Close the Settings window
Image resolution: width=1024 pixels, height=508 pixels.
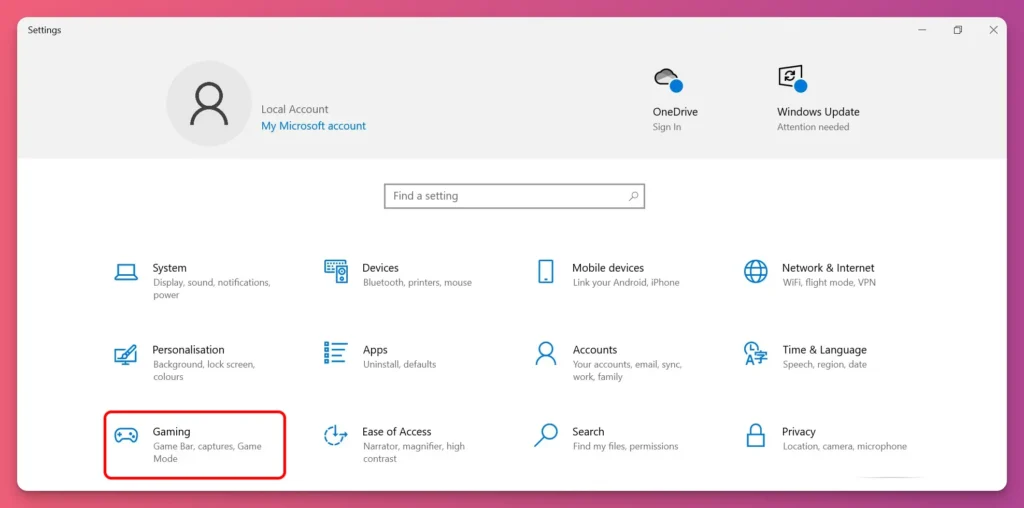click(x=993, y=30)
